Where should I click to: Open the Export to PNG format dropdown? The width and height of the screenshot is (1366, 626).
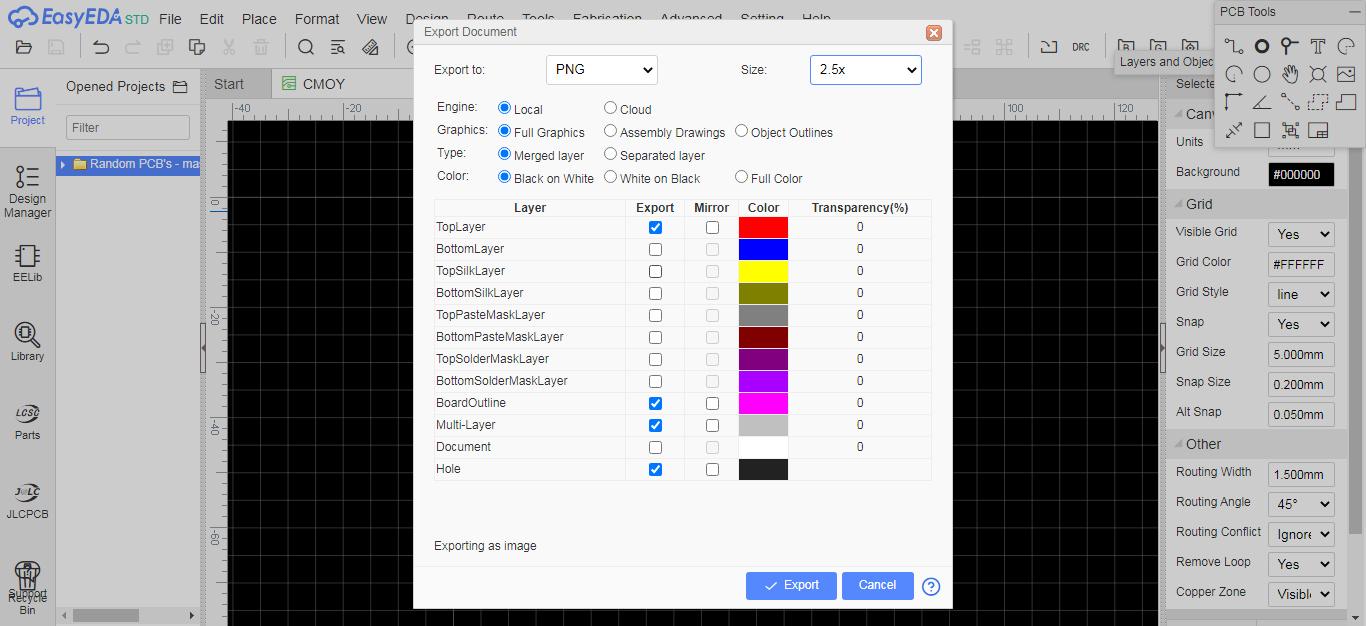(x=602, y=70)
